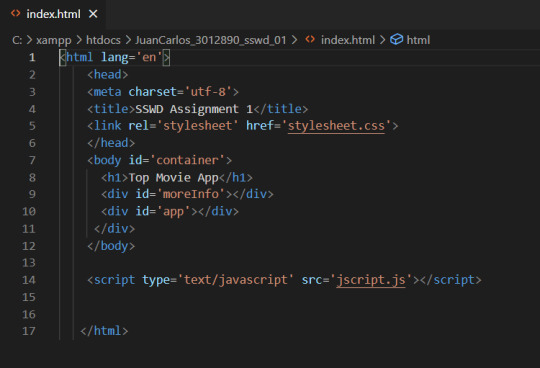Expand the chevron after xampp
The width and height of the screenshot is (540, 368).
coord(79,40)
